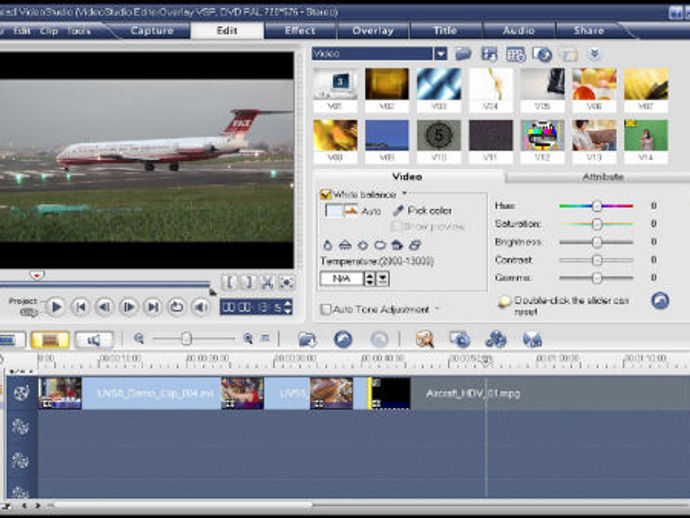Click the Temperature spinner arrows
The width and height of the screenshot is (690, 518).
click(370, 279)
